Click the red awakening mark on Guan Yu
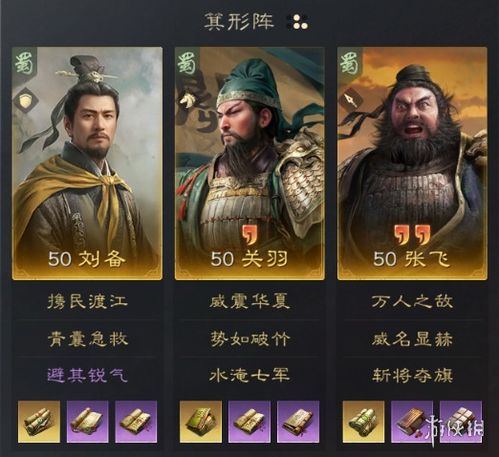This screenshot has height=457, width=499. (248, 234)
